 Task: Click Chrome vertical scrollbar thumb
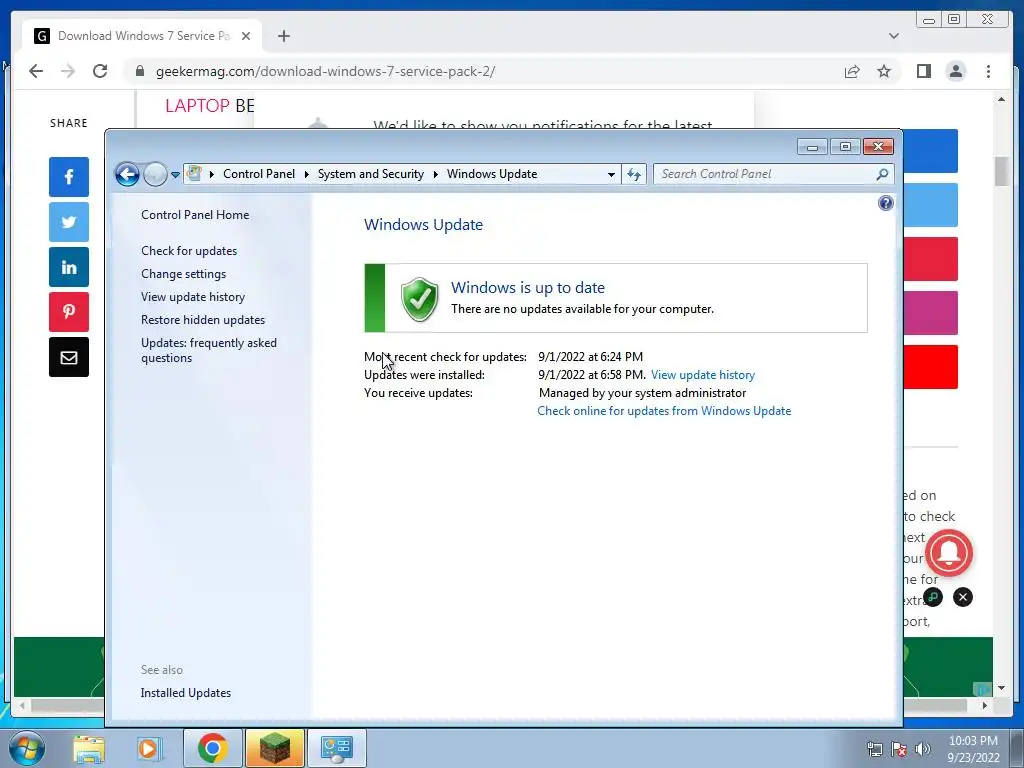tap(1001, 172)
